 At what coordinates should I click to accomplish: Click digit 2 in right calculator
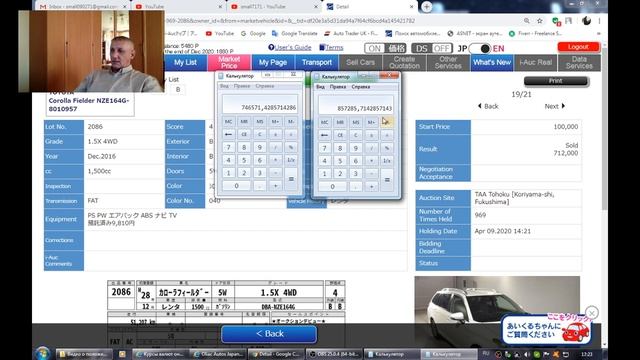340,173
